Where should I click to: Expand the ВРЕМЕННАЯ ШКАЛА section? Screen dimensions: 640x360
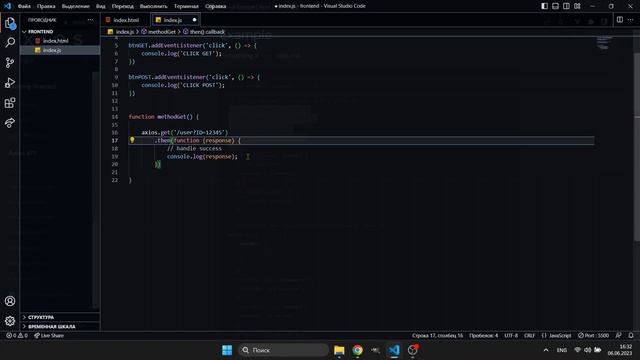[60, 327]
